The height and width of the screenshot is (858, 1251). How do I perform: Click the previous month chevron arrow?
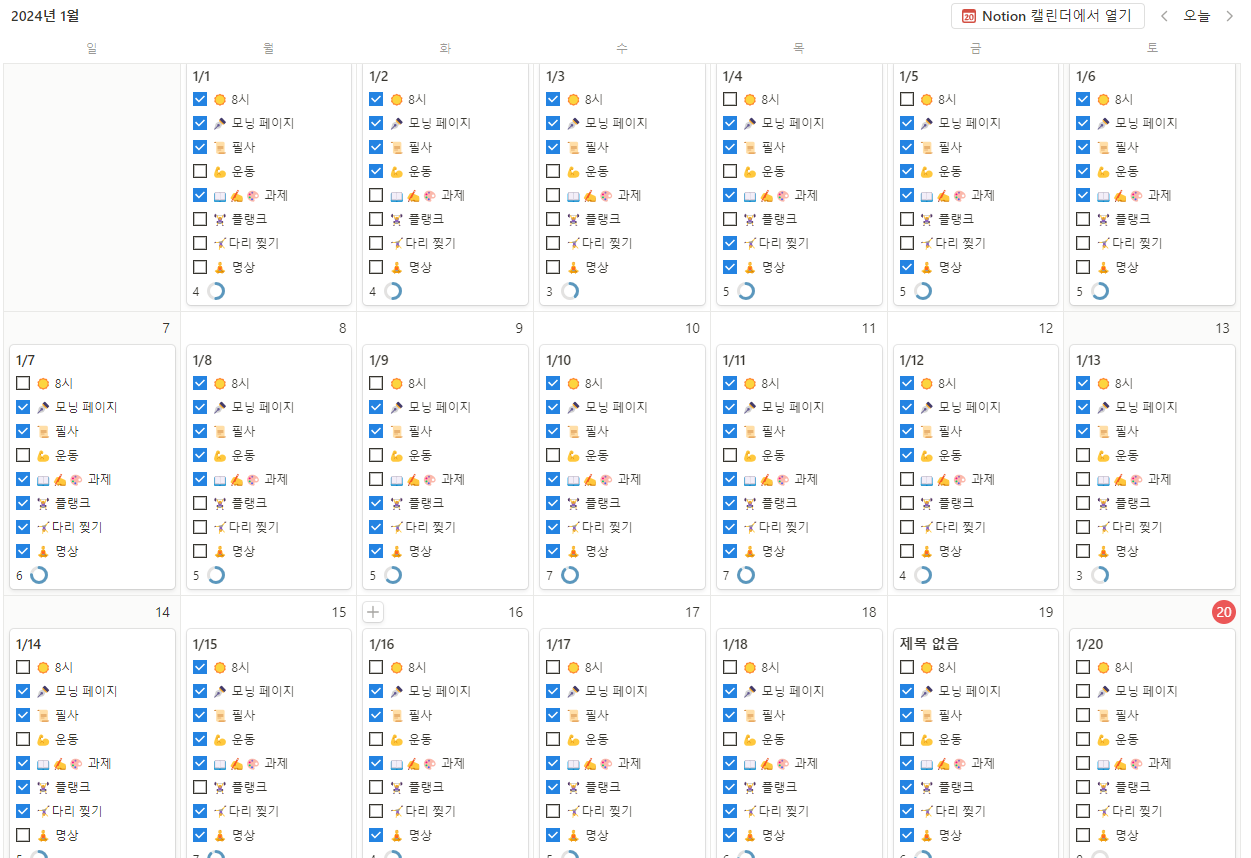[1164, 16]
